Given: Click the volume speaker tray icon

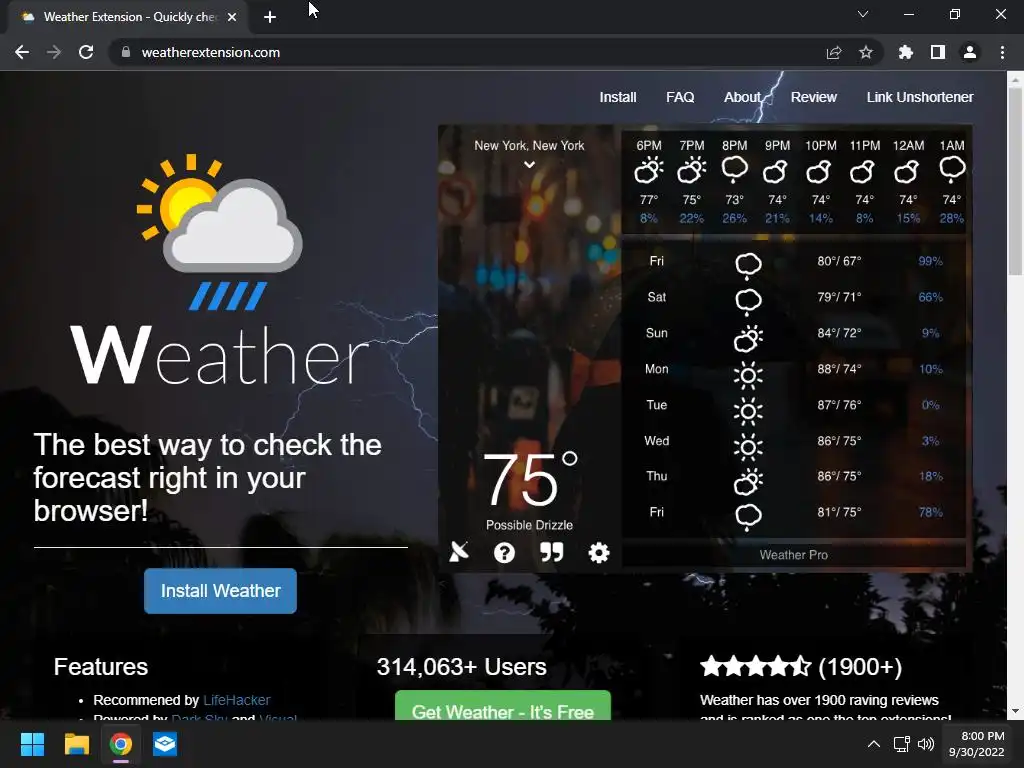Looking at the screenshot, I should [925, 744].
